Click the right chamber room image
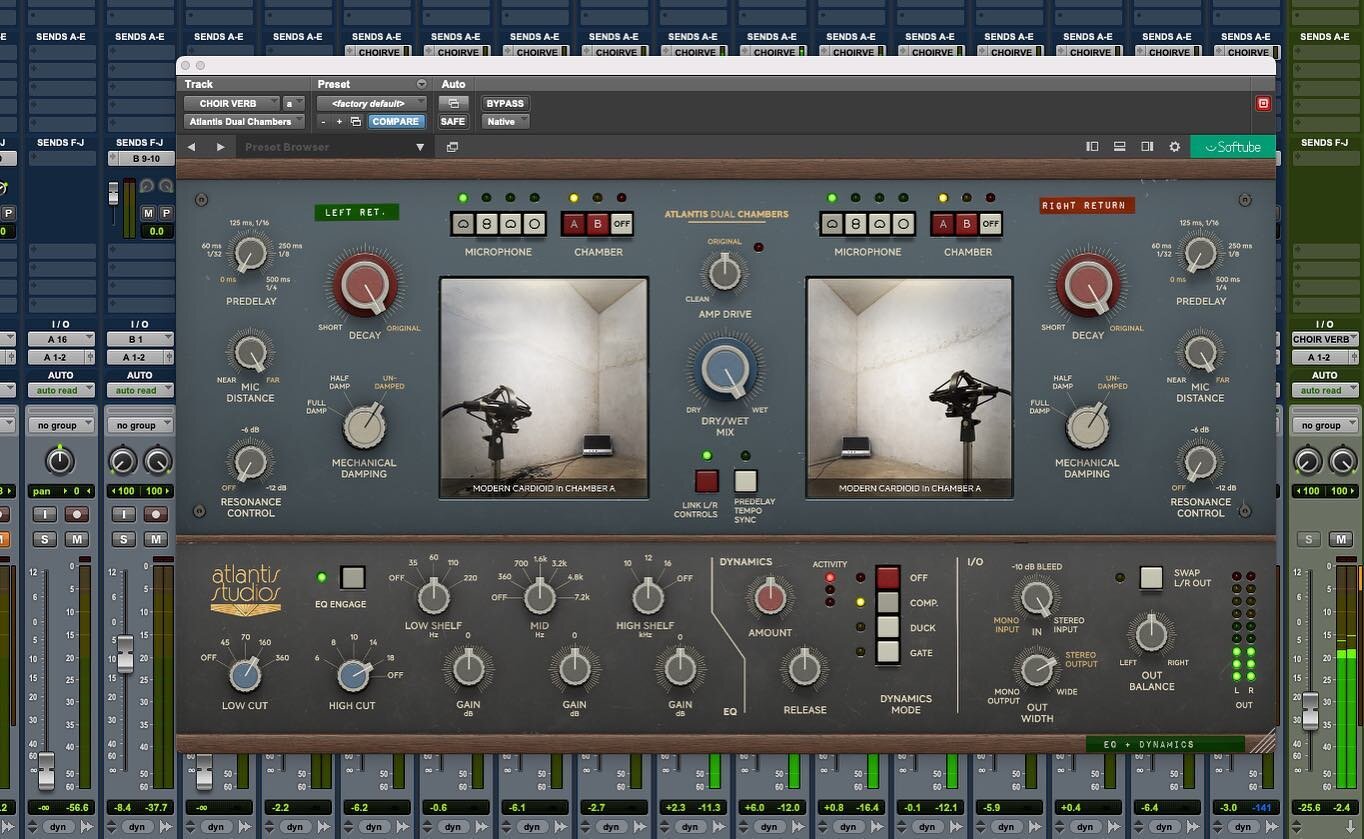Viewport: 1364px width, 839px height. (909, 388)
